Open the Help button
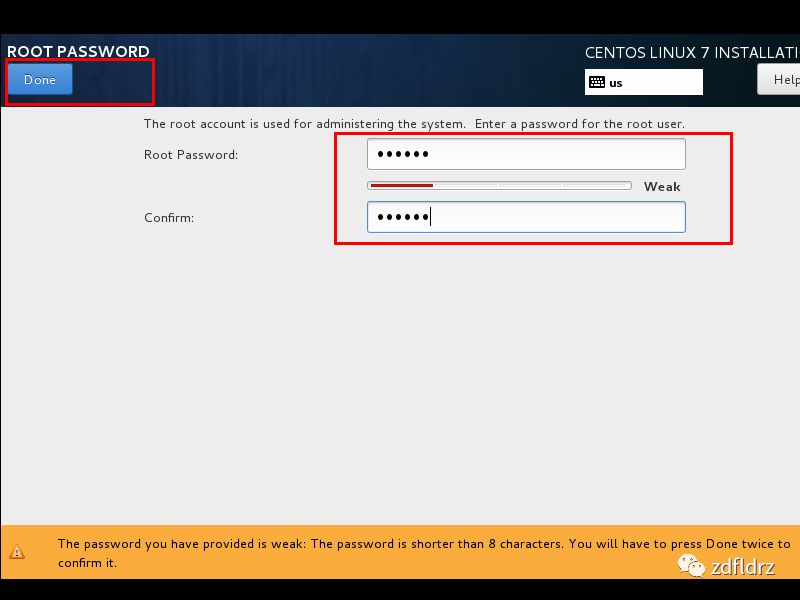Image resolution: width=800 pixels, height=600 pixels. tap(779, 80)
